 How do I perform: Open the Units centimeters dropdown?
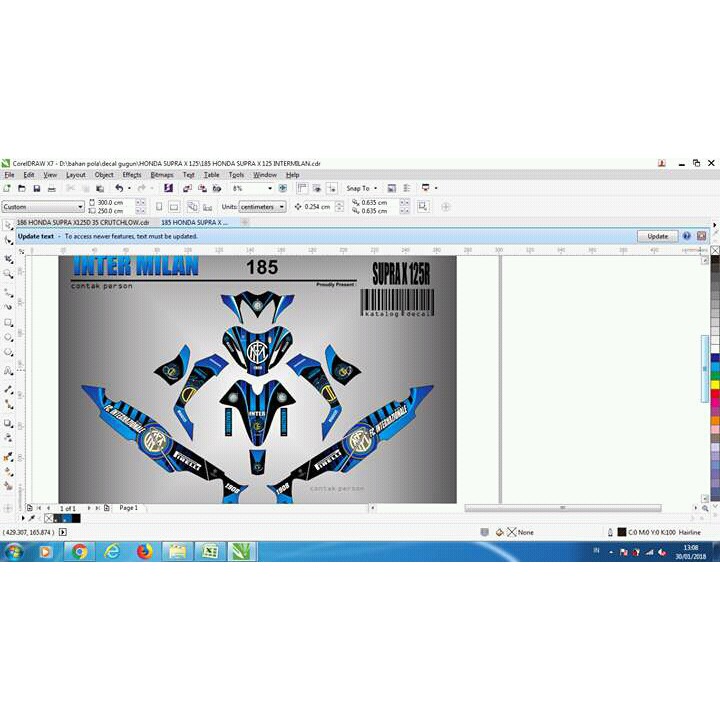(x=262, y=207)
